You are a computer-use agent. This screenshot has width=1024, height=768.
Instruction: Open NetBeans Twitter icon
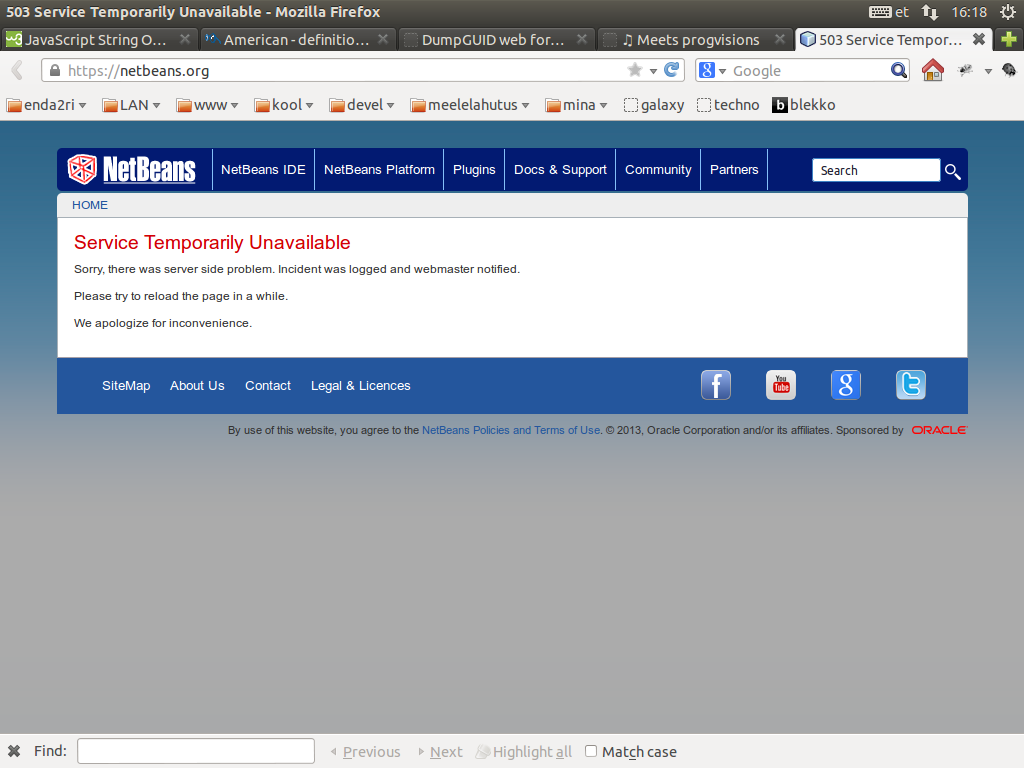click(x=910, y=385)
